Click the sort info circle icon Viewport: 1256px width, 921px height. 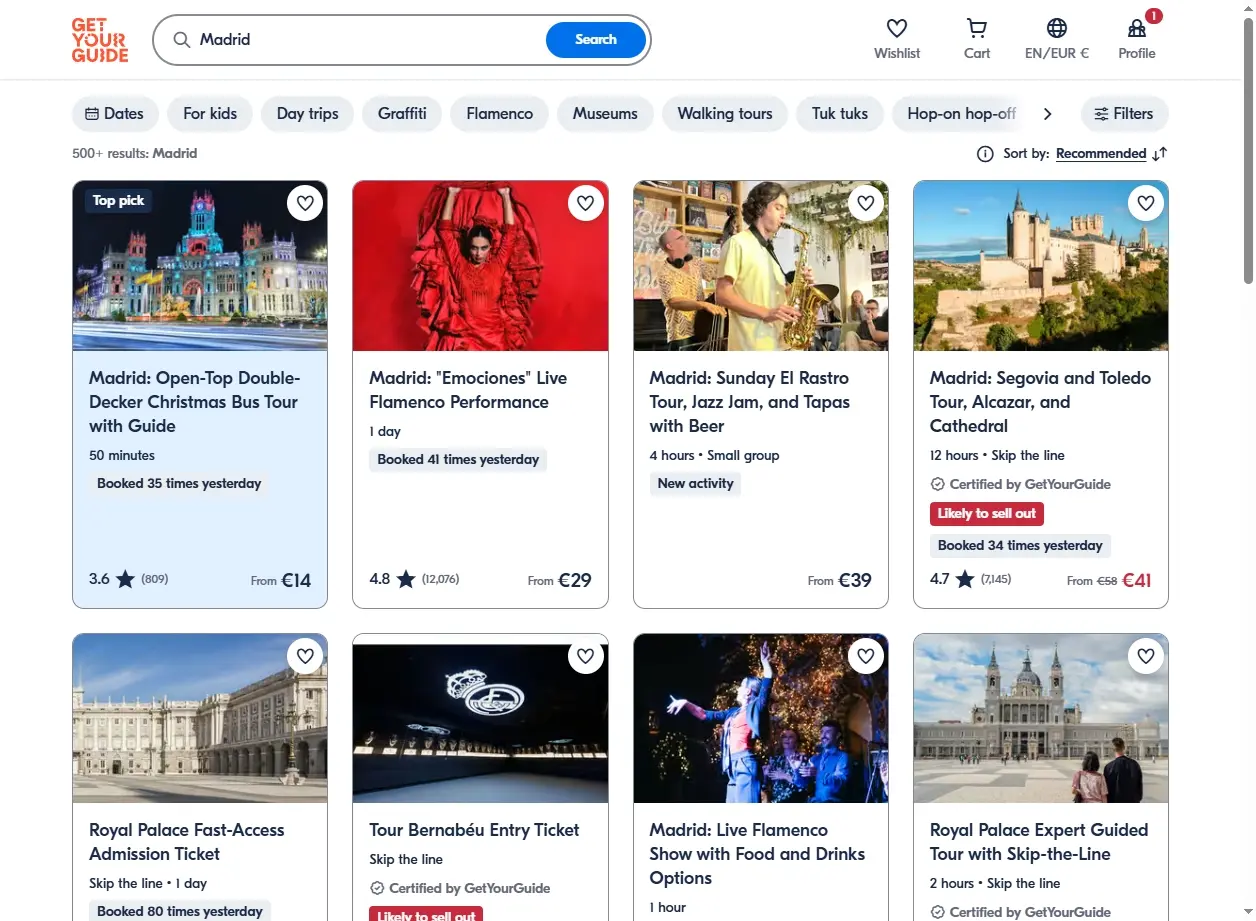click(985, 154)
